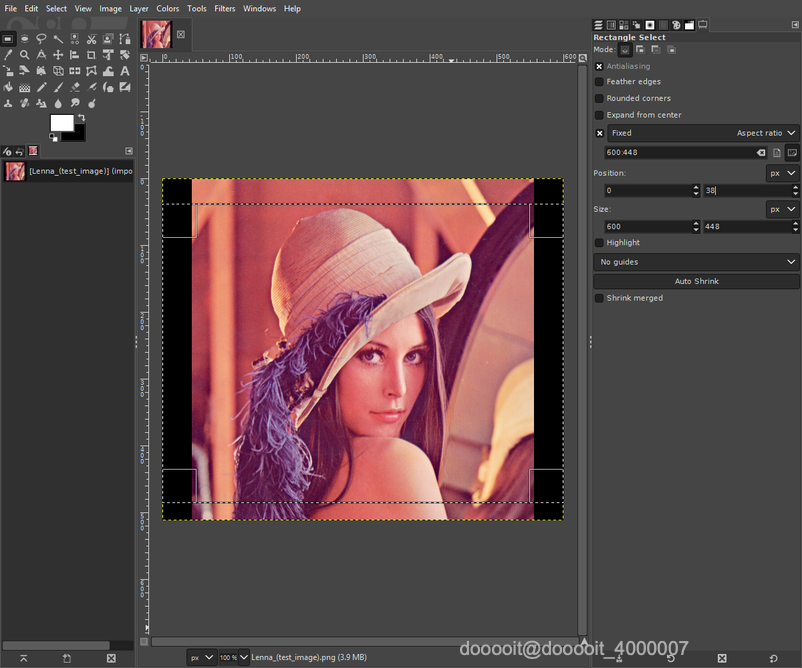The height and width of the screenshot is (668, 802).
Task: Click the white foreground color swatch
Action: 62,122
